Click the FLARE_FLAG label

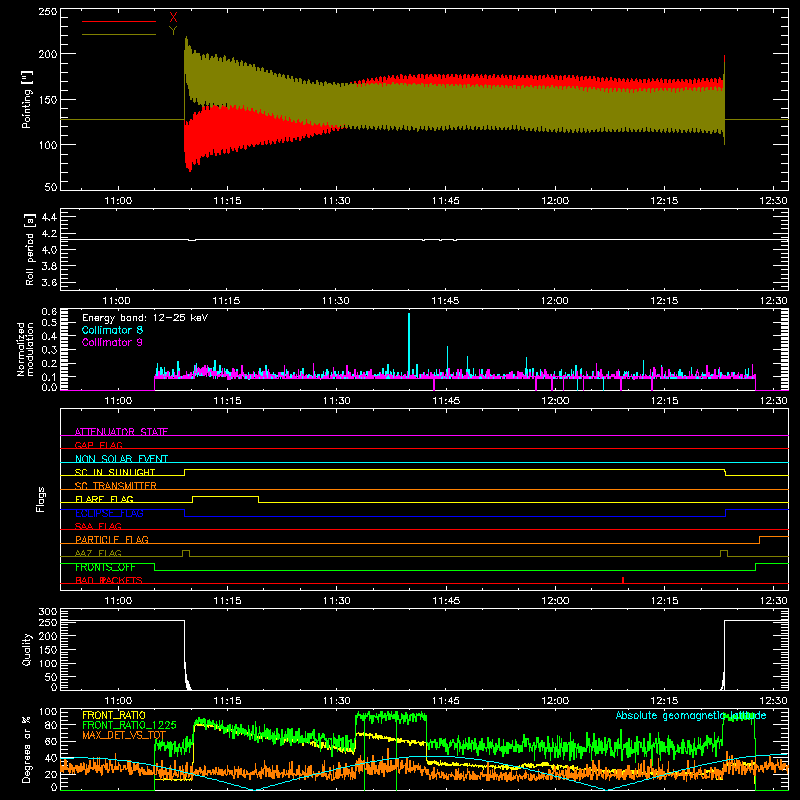[104, 499]
